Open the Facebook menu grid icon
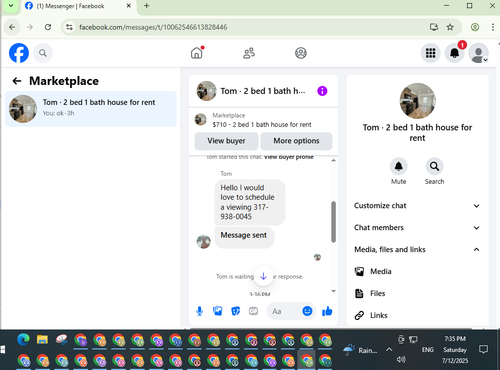Image resolution: width=500 pixels, height=370 pixels. (x=430, y=53)
